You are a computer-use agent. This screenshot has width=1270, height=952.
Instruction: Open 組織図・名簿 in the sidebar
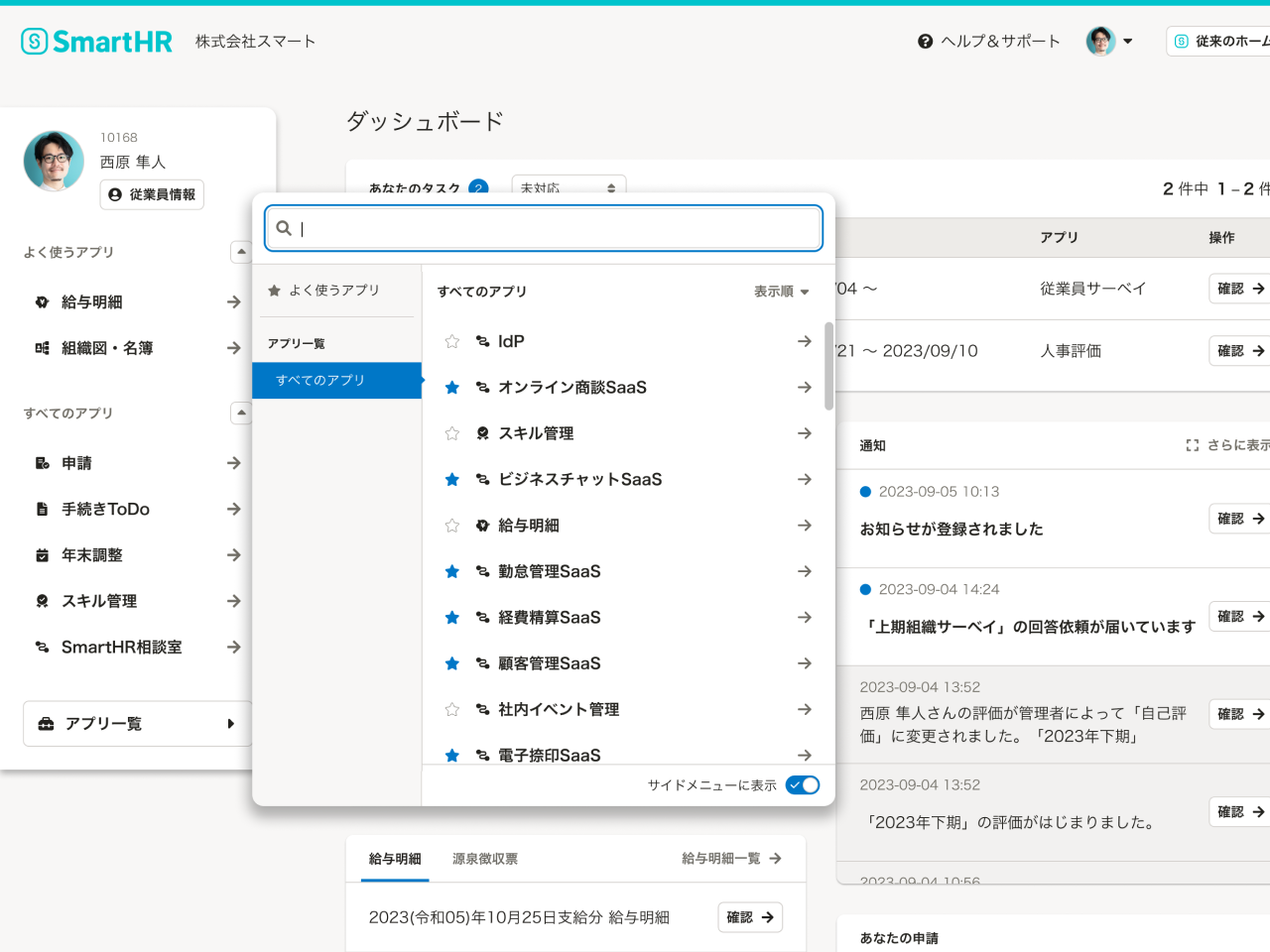137,348
